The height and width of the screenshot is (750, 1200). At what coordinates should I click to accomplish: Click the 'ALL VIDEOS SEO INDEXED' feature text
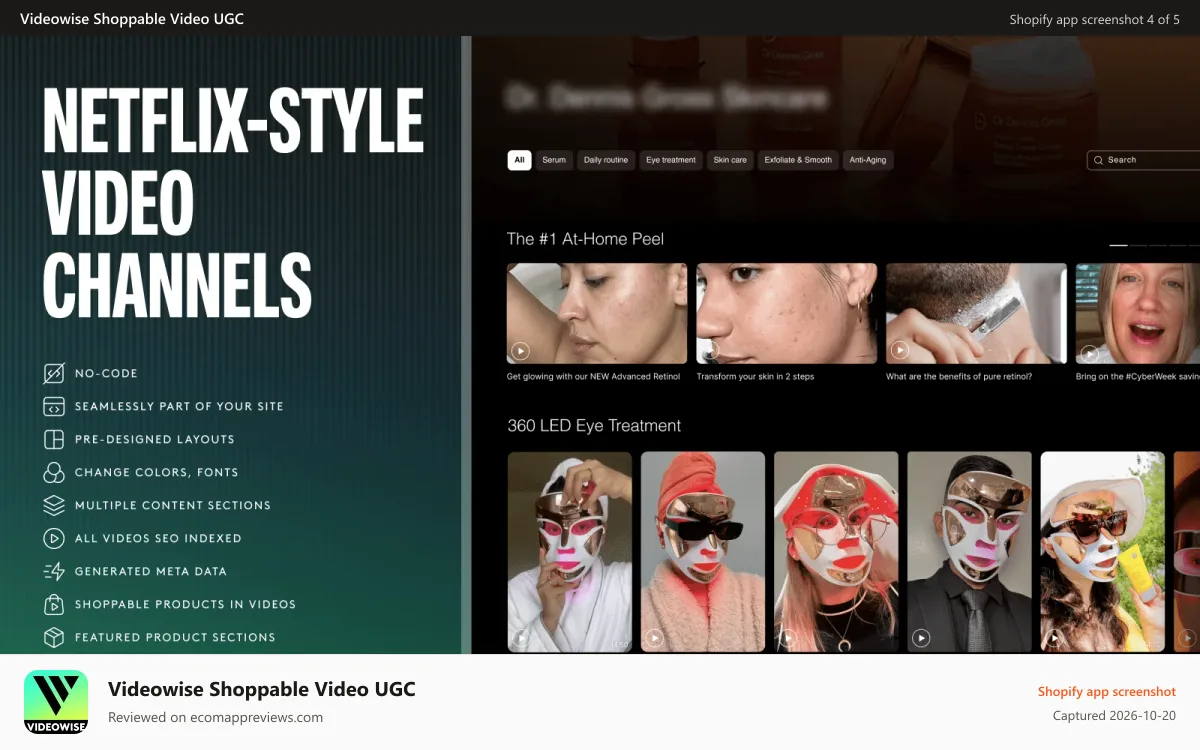158,539
